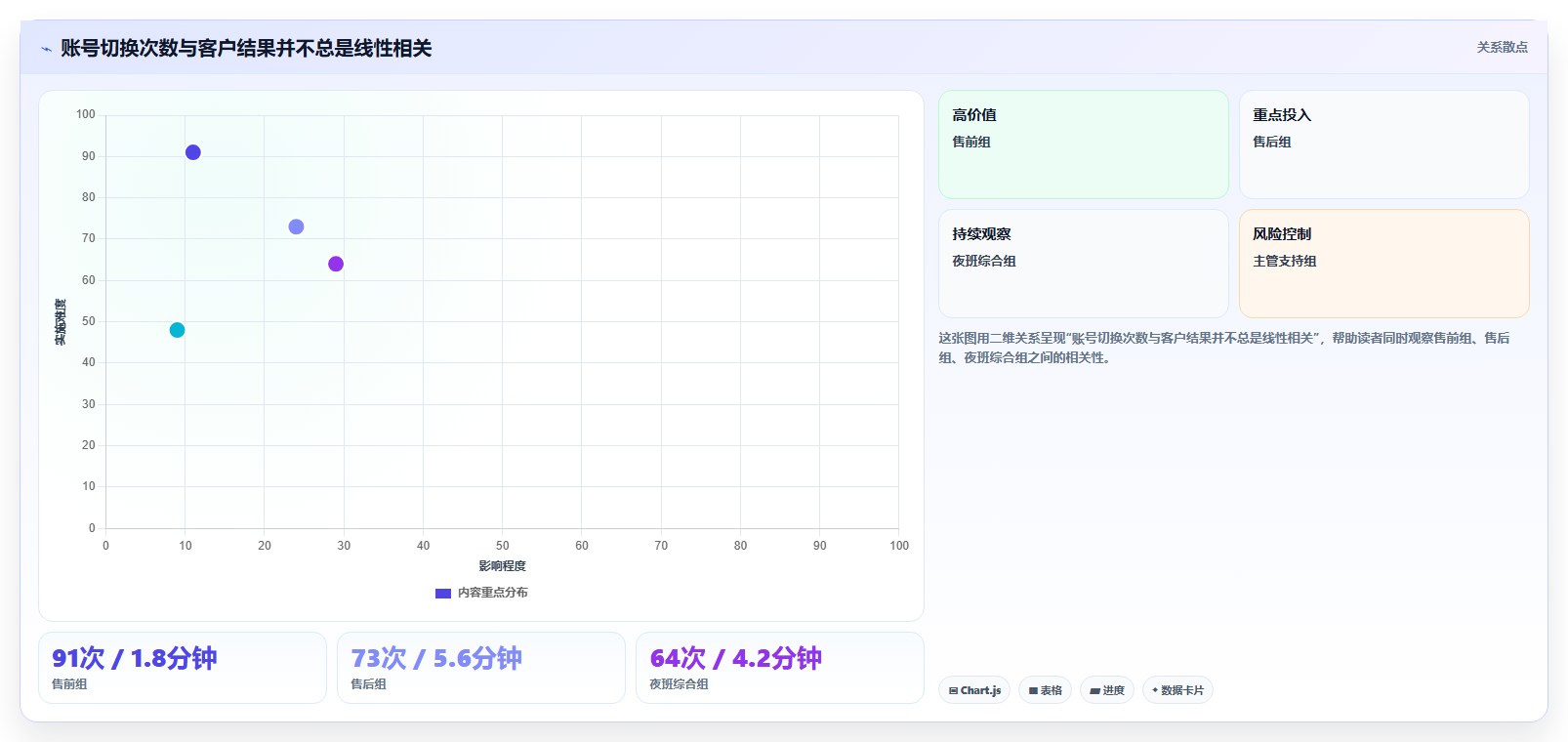Image resolution: width=1568 pixels, height=742 pixels.
Task: Click the header icon beside the chart title
Action: [x=46, y=49]
